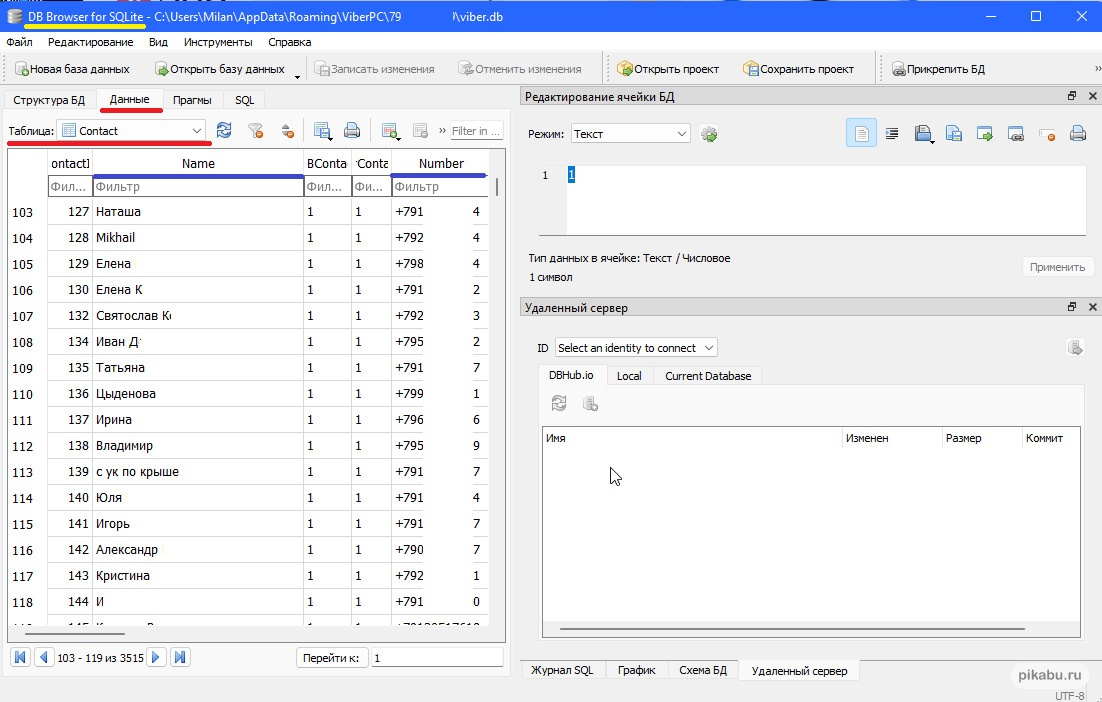Open the Режим Текст dropdown
The width and height of the screenshot is (1102, 702).
click(x=630, y=134)
